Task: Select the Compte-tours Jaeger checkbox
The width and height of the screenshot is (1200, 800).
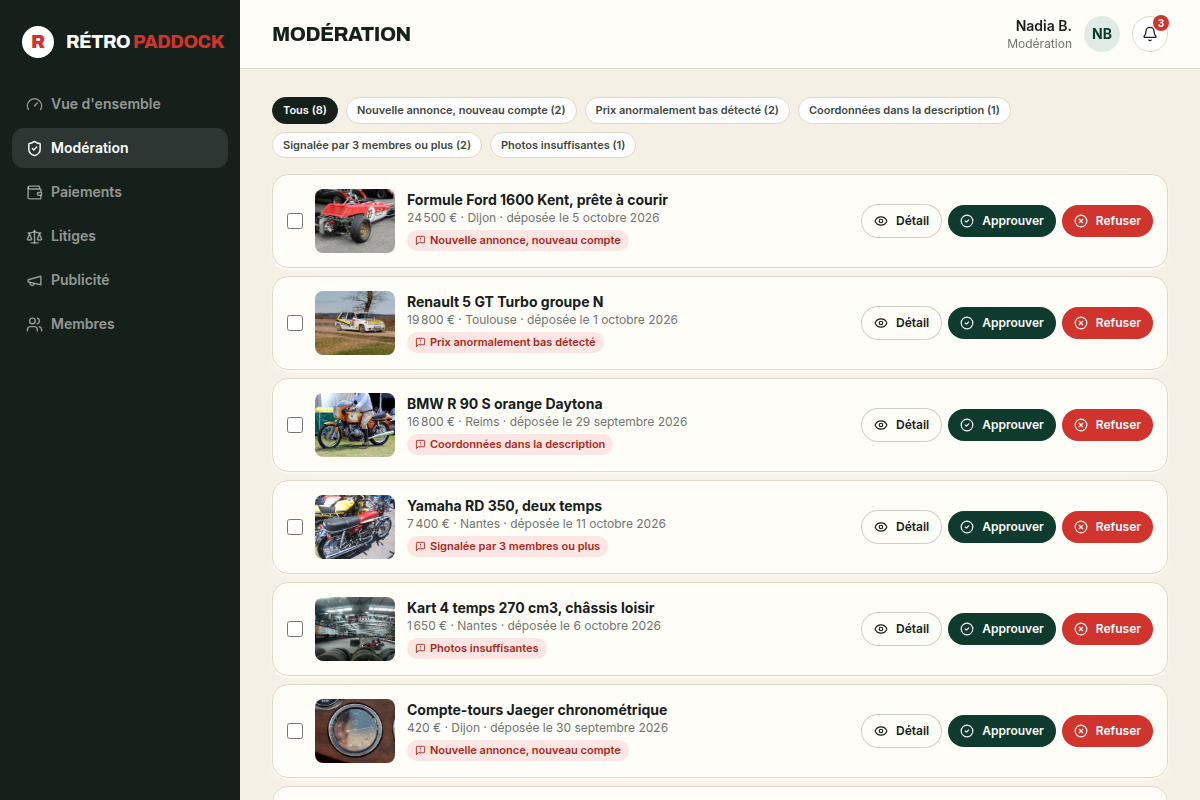Action: (x=295, y=731)
